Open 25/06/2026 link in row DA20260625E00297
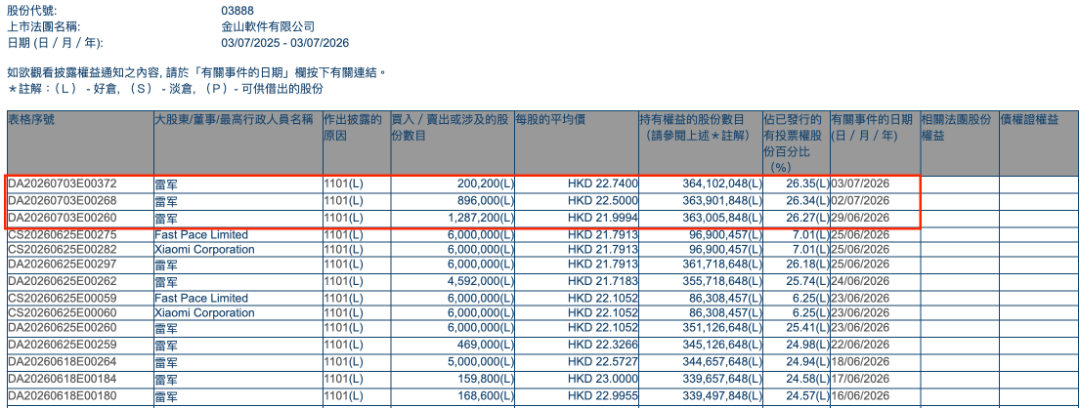The width and height of the screenshot is (1080, 408). (862, 265)
